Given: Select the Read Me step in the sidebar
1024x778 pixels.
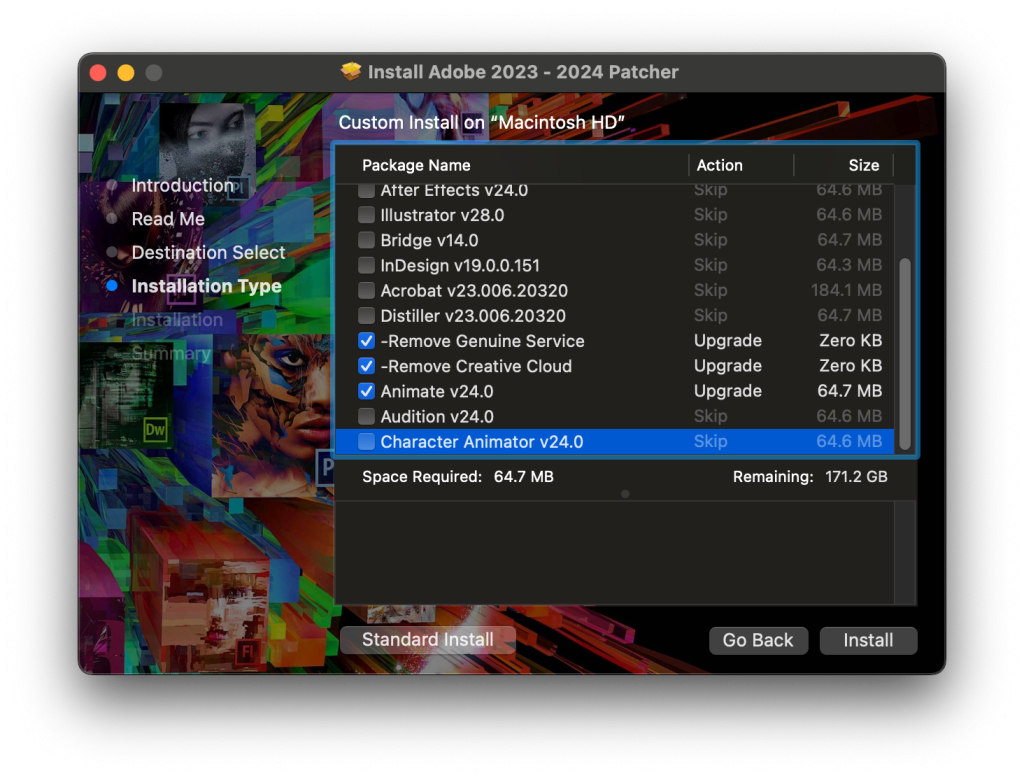Looking at the screenshot, I should [x=167, y=219].
